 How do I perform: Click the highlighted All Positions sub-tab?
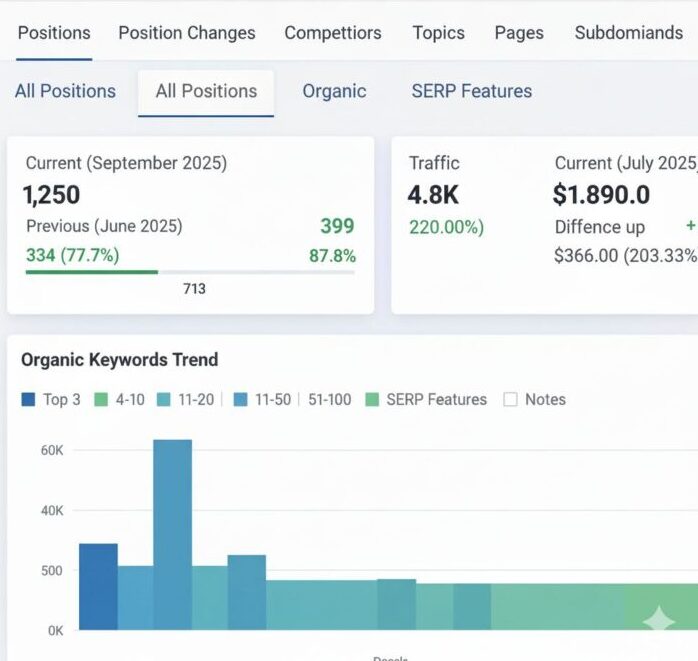206,91
